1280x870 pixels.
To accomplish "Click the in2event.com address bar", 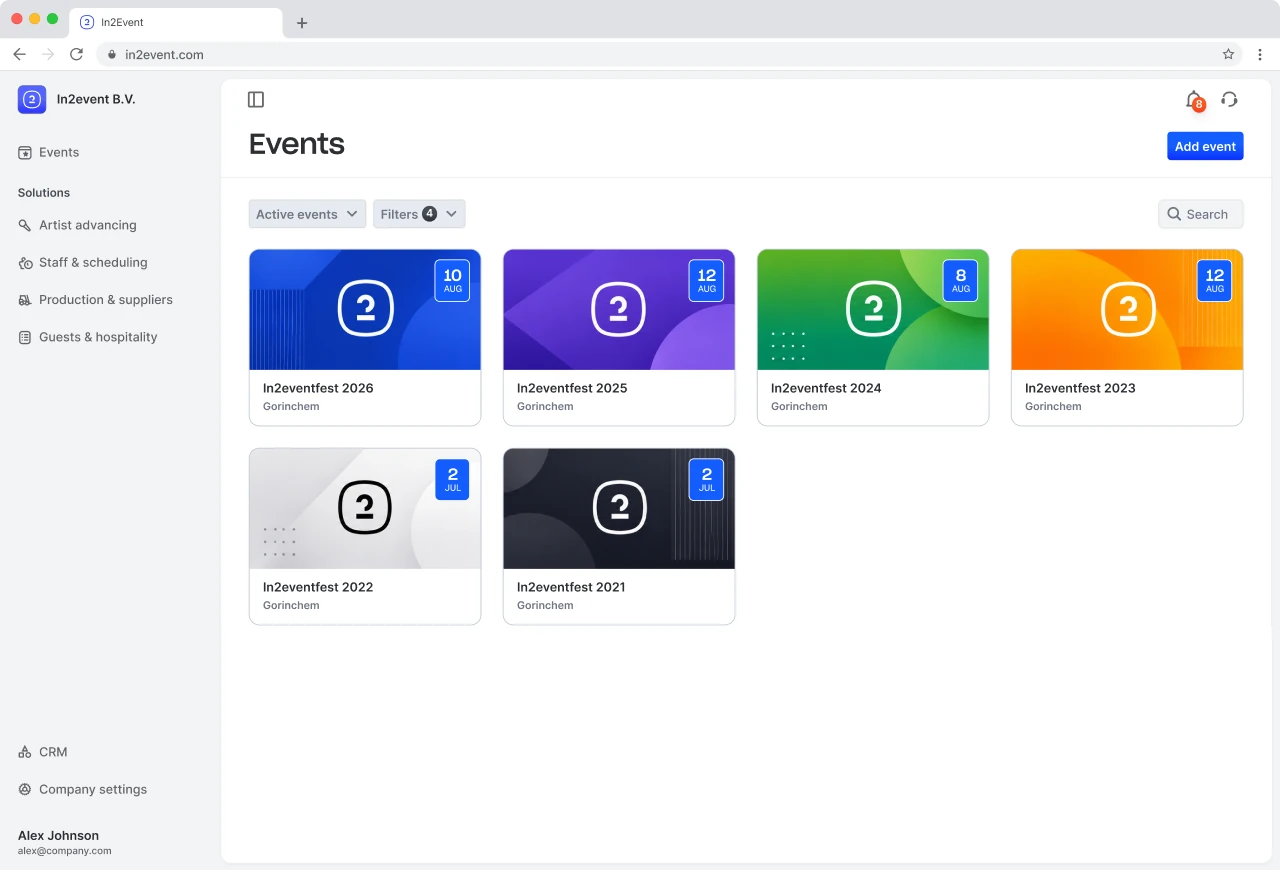I will tap(670, 54).
